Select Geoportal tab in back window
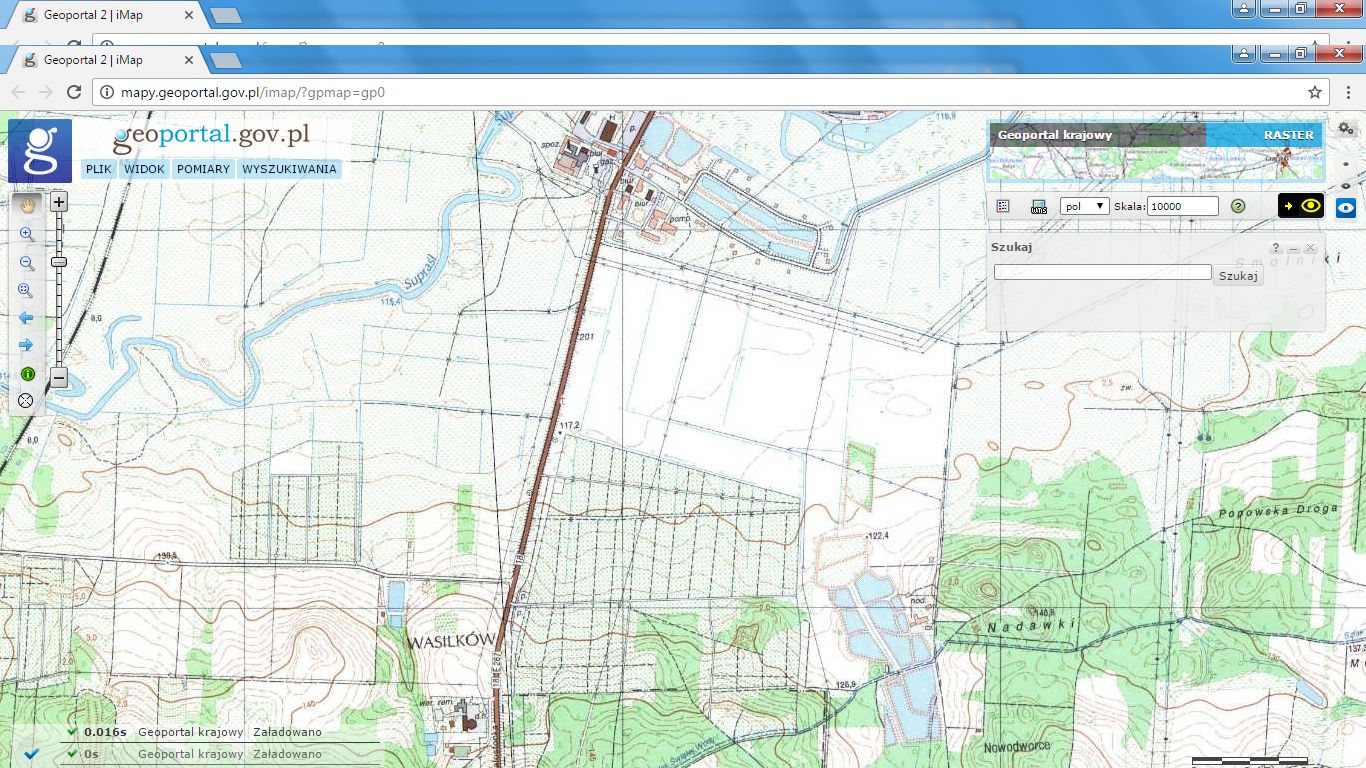The height and width of the screenshot is (768, 1366). pos(105,15)
